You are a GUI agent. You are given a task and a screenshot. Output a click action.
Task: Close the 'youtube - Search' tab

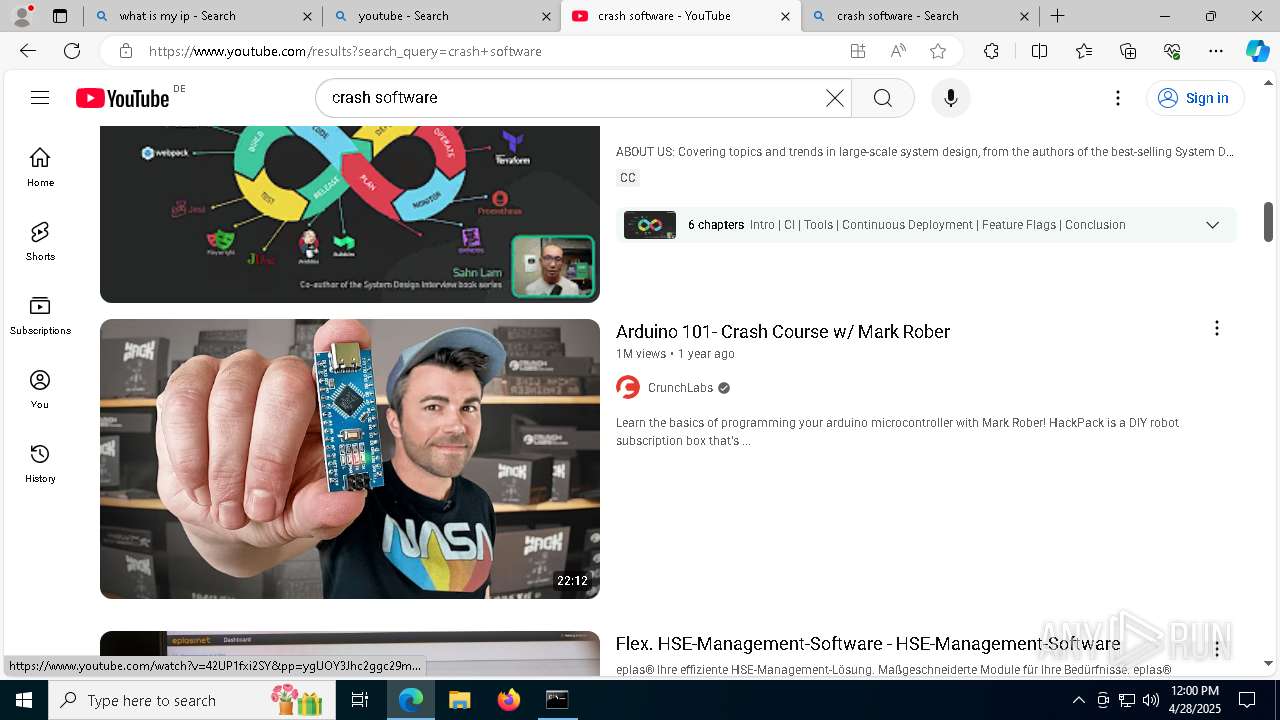coord(546,16)
